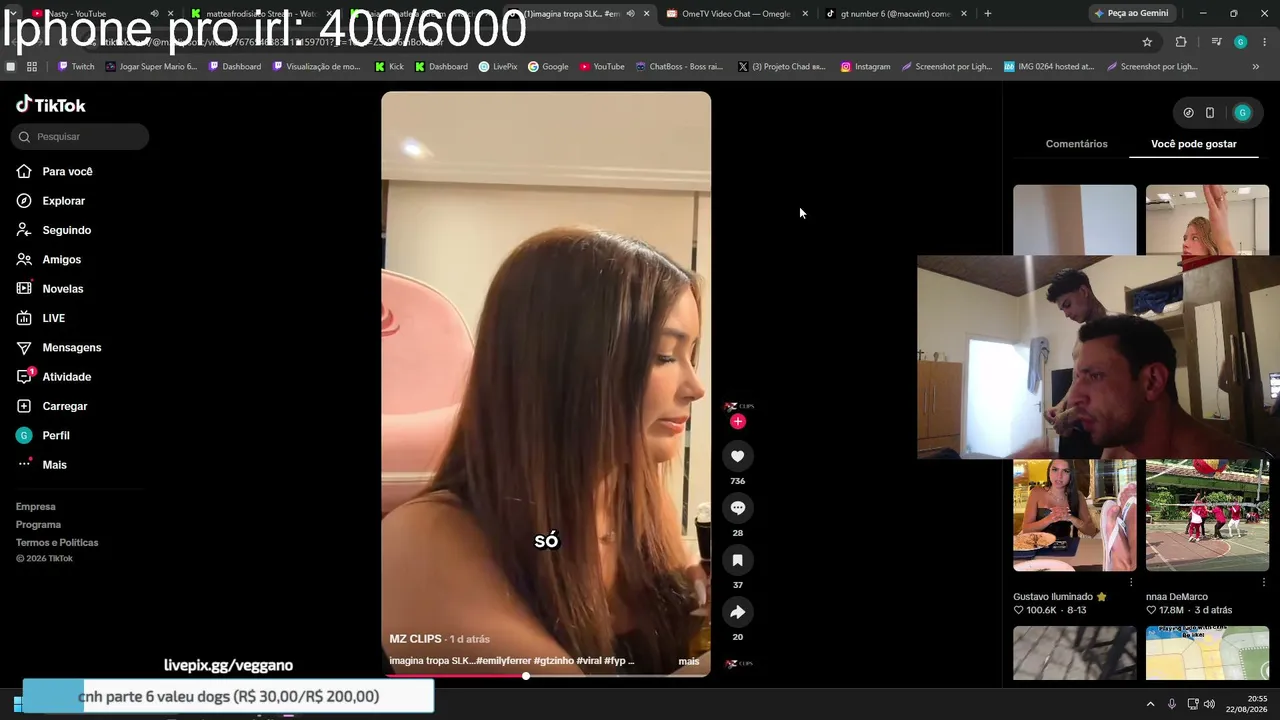The image size is (1280, 720).
Task: Open the Instagram bookmark
Action: [x=865, y=67]
